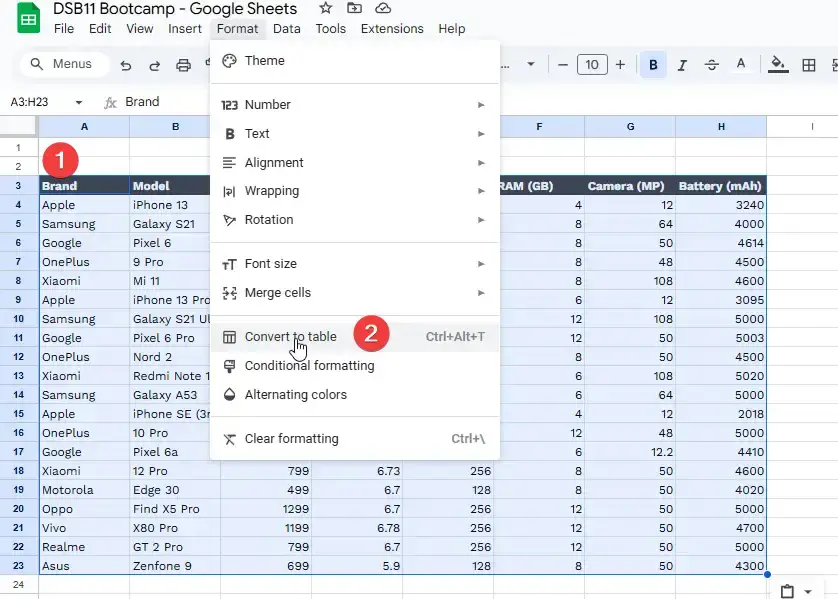Open the Tools menu
The image size is (838, 599).
[x=330, y=29]
